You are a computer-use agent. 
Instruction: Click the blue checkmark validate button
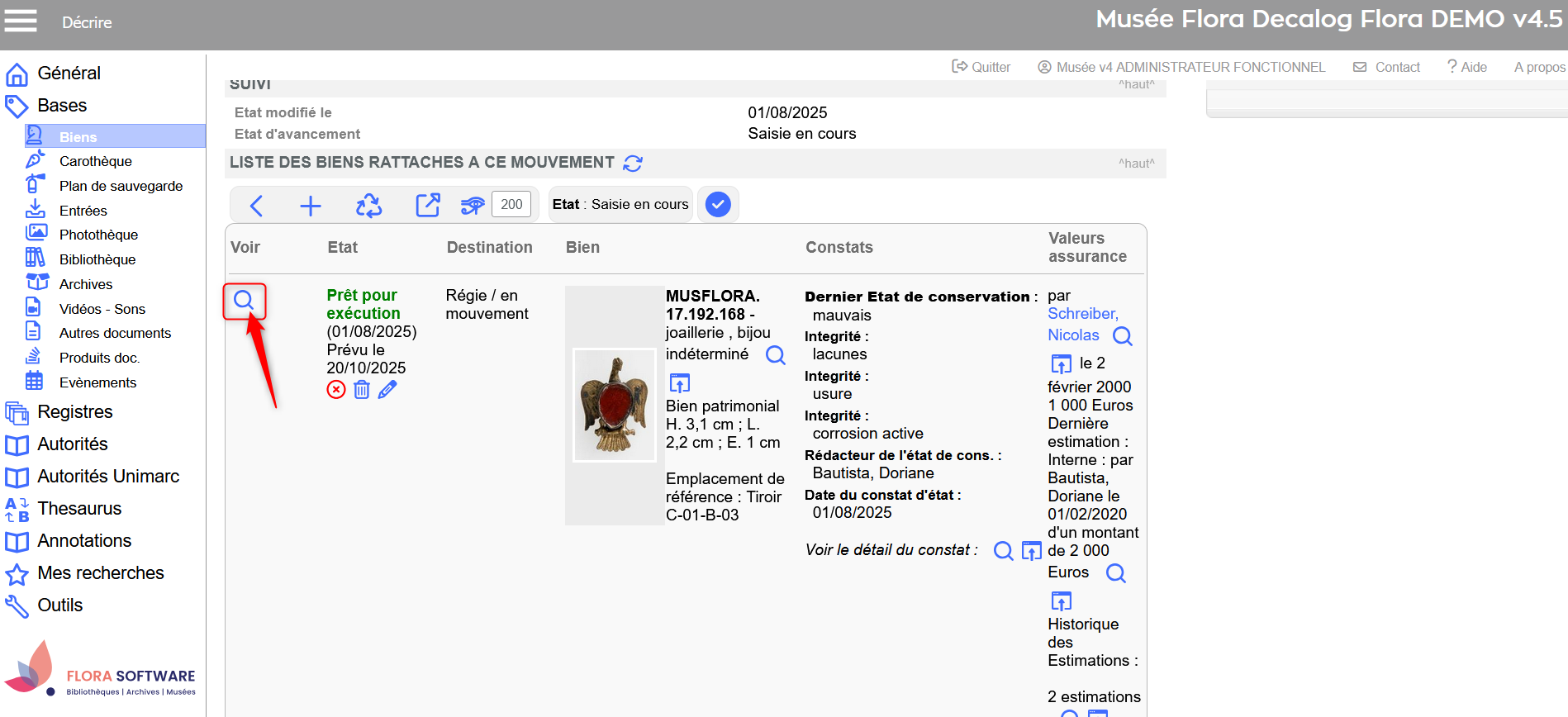click(x=718, y=204)
